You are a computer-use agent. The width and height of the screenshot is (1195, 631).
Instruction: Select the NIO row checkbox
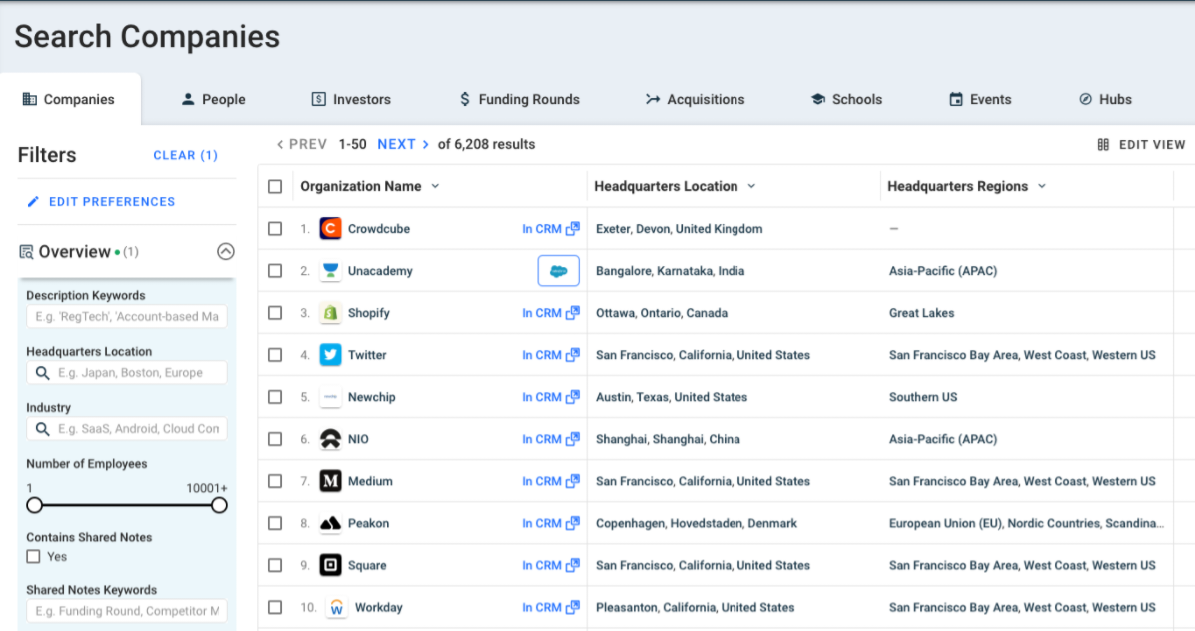[275, 439]
